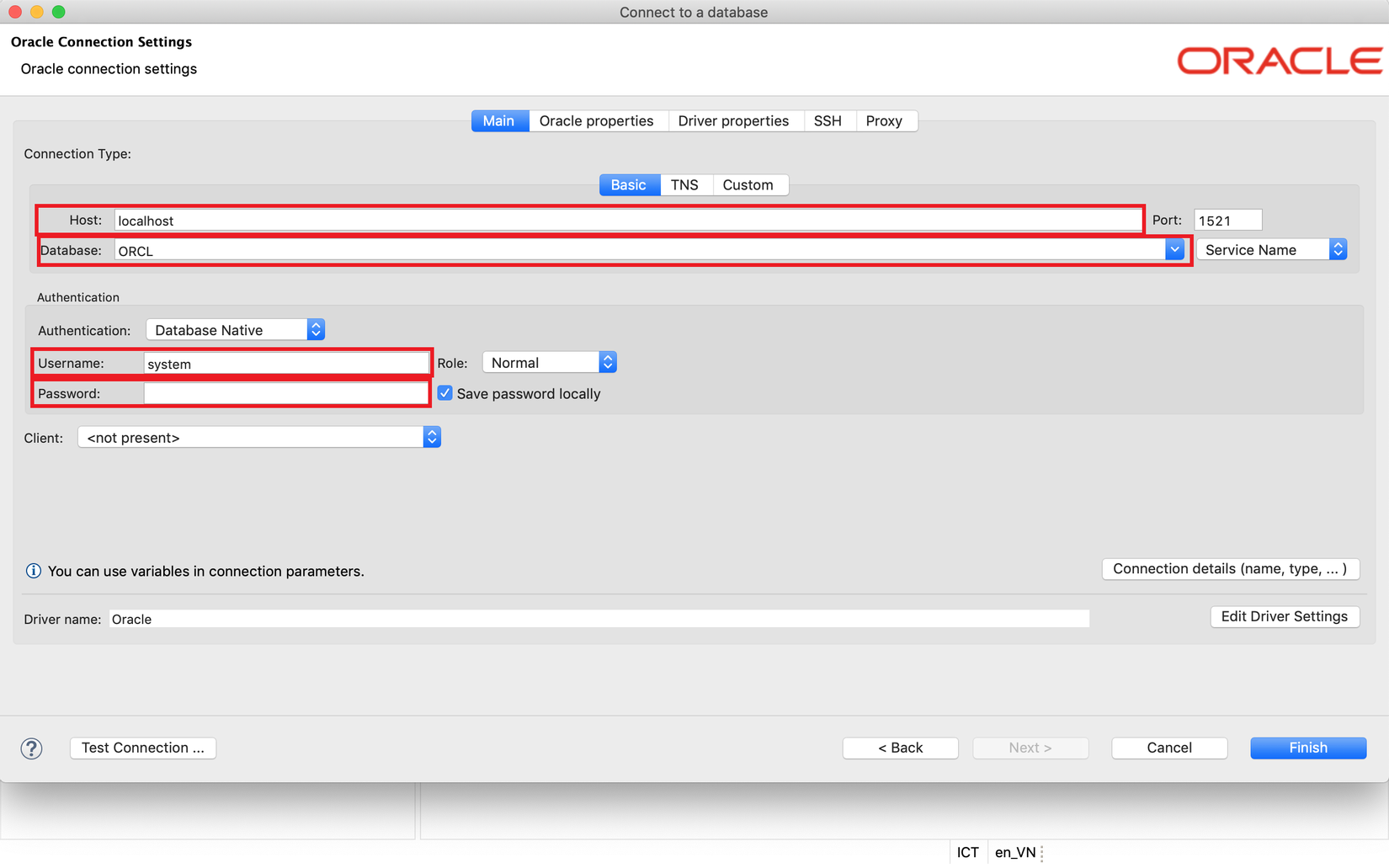The image size is (1389, 868).
Task: Open the Database name dropdown arrow
Action: pyautogui.click(x=1174, y=250)
